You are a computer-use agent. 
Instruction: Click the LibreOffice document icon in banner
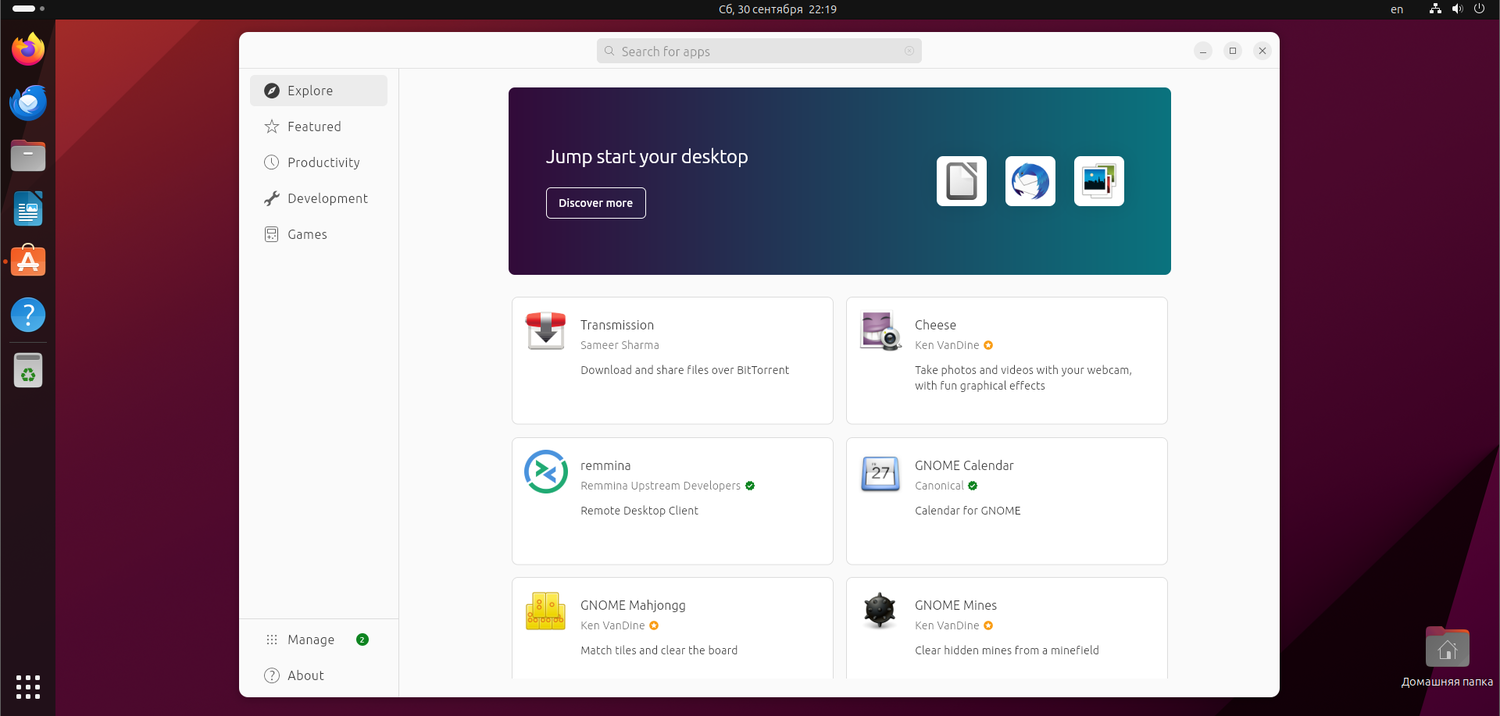pyautogui.click(x=962, y=181)
